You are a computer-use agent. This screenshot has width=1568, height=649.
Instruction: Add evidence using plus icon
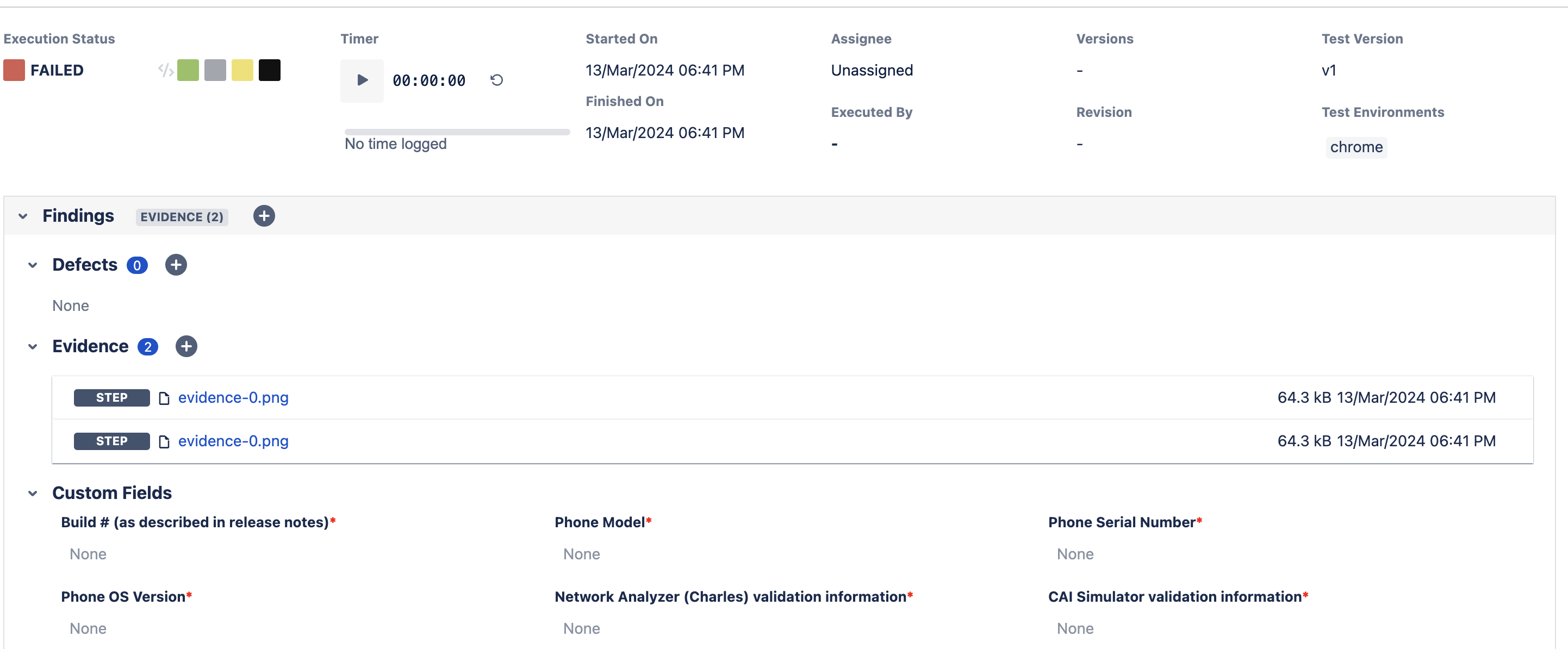pyautogui.click(x=186, y=346)
